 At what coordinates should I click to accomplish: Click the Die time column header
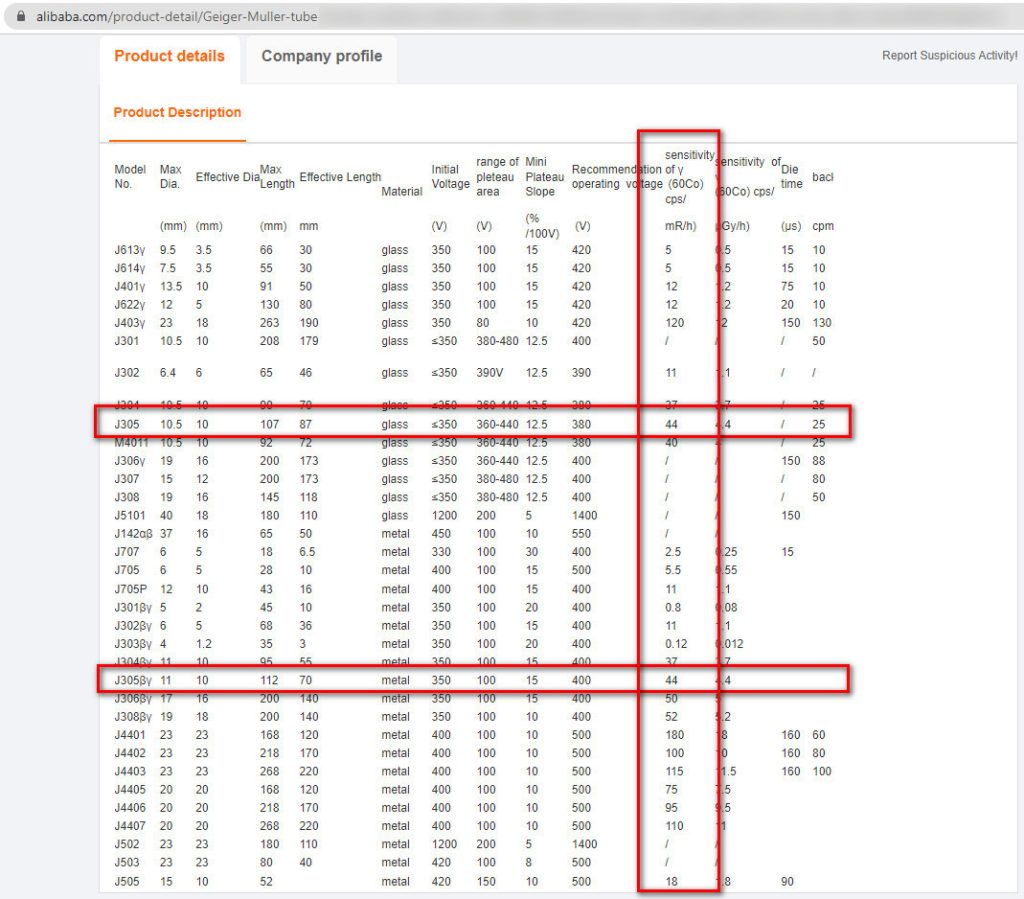pyautogui.click(x=790, y=177)
